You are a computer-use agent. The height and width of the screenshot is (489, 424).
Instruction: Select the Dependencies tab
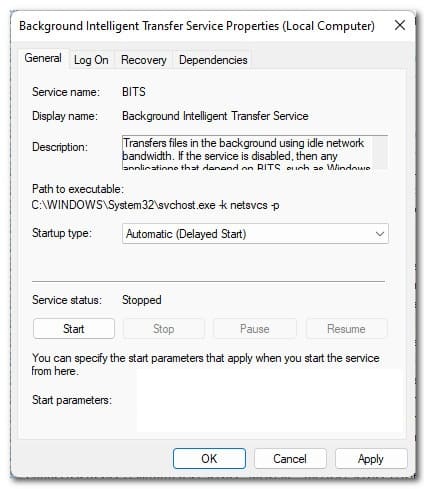(x=213, y=60)
